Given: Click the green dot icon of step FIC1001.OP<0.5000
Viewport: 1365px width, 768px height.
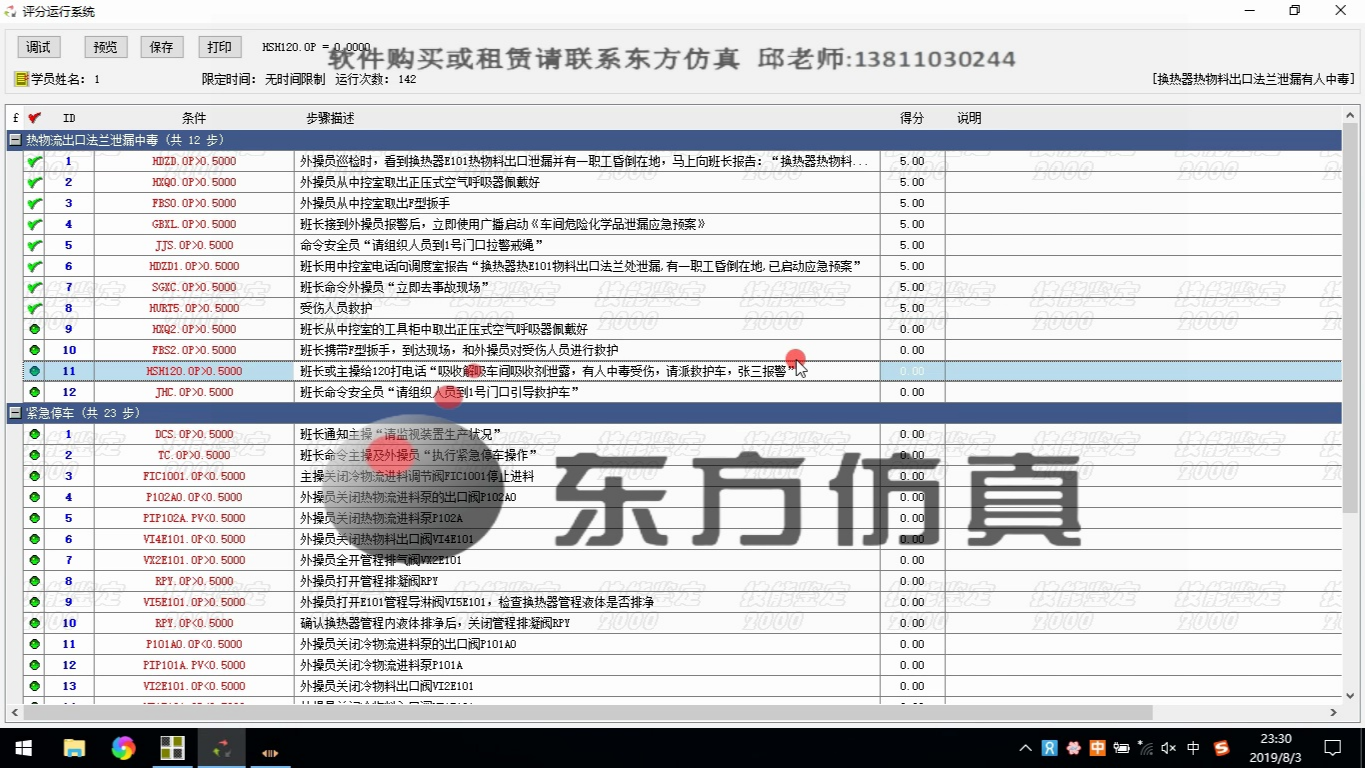Looking at the screenshot, I should [35, 476].
